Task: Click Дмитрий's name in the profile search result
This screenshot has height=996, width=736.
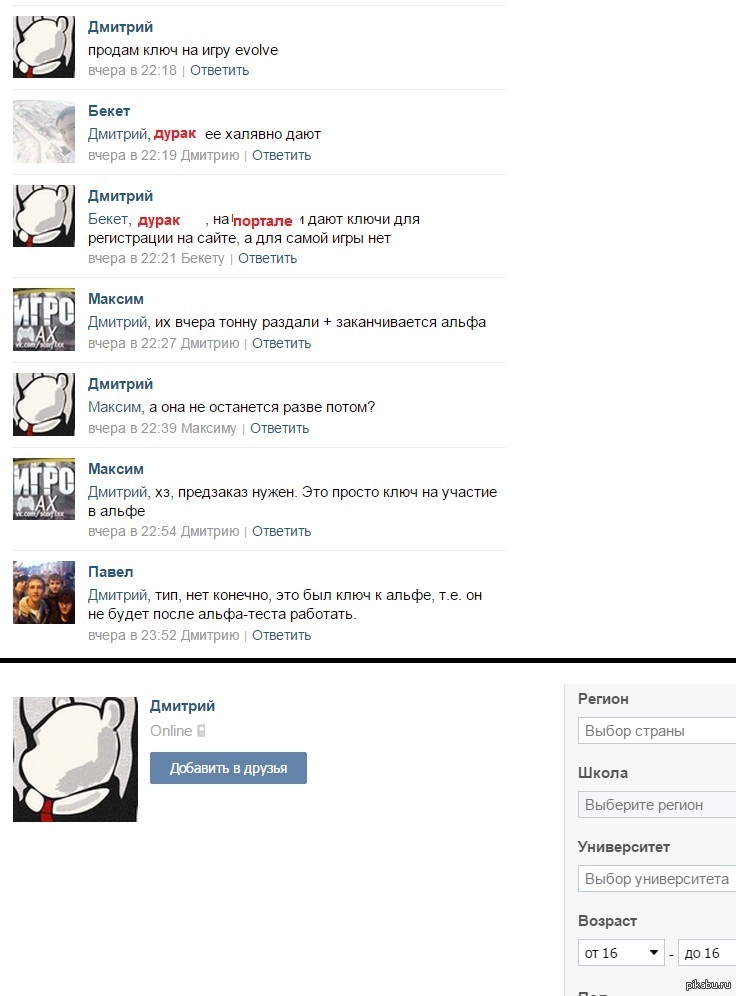Action: click(182, 706)
